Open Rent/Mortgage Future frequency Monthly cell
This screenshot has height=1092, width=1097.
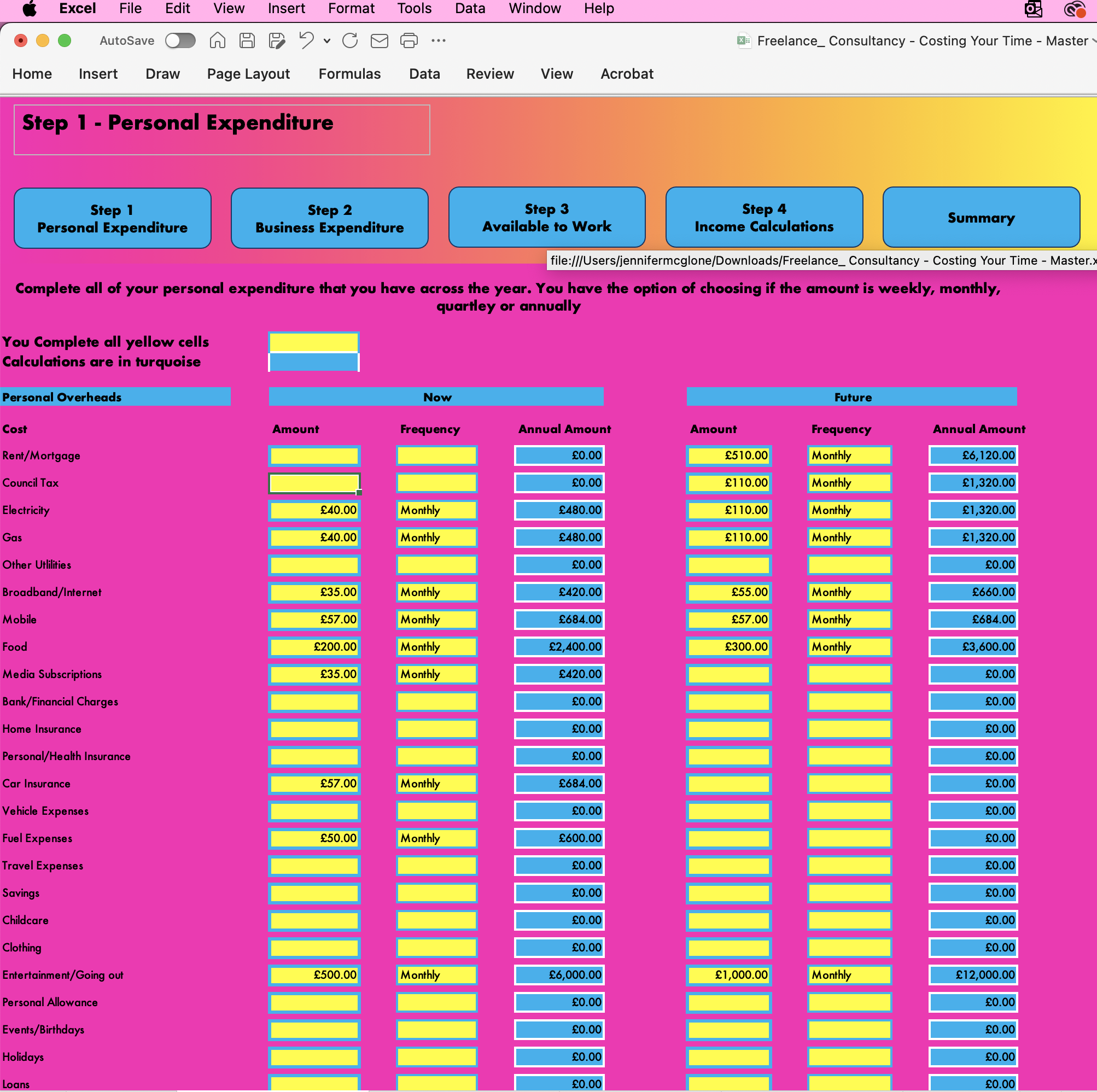tap(849, 456)
